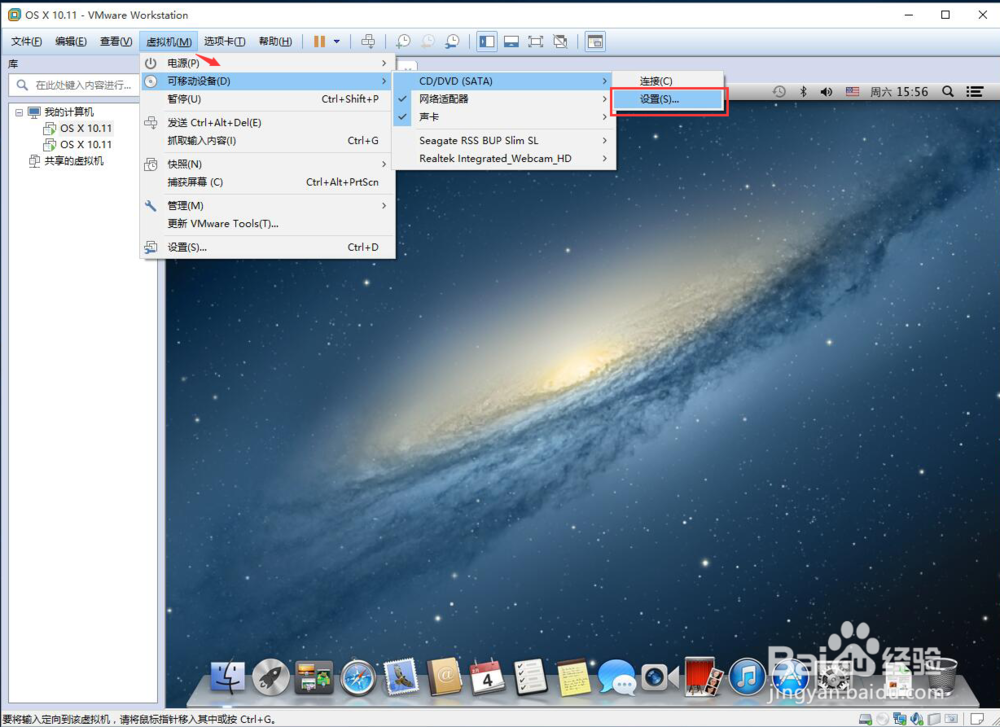Open 设置(S)... with the Ctrl+D shortcut label
The height and width of the screenshot is (727, 1000).
coord(267,247)
